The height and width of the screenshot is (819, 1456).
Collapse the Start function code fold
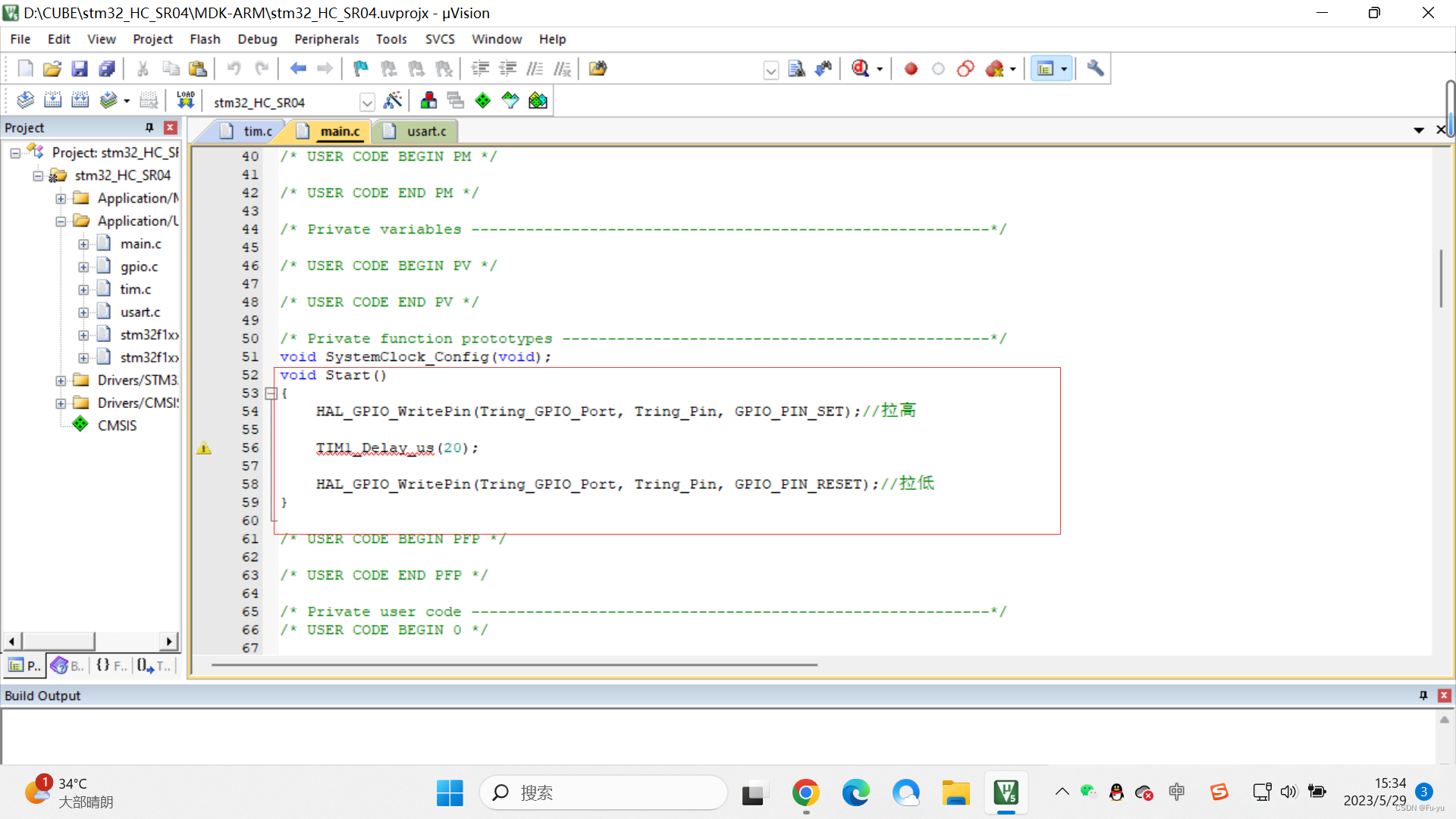(271, 394)
